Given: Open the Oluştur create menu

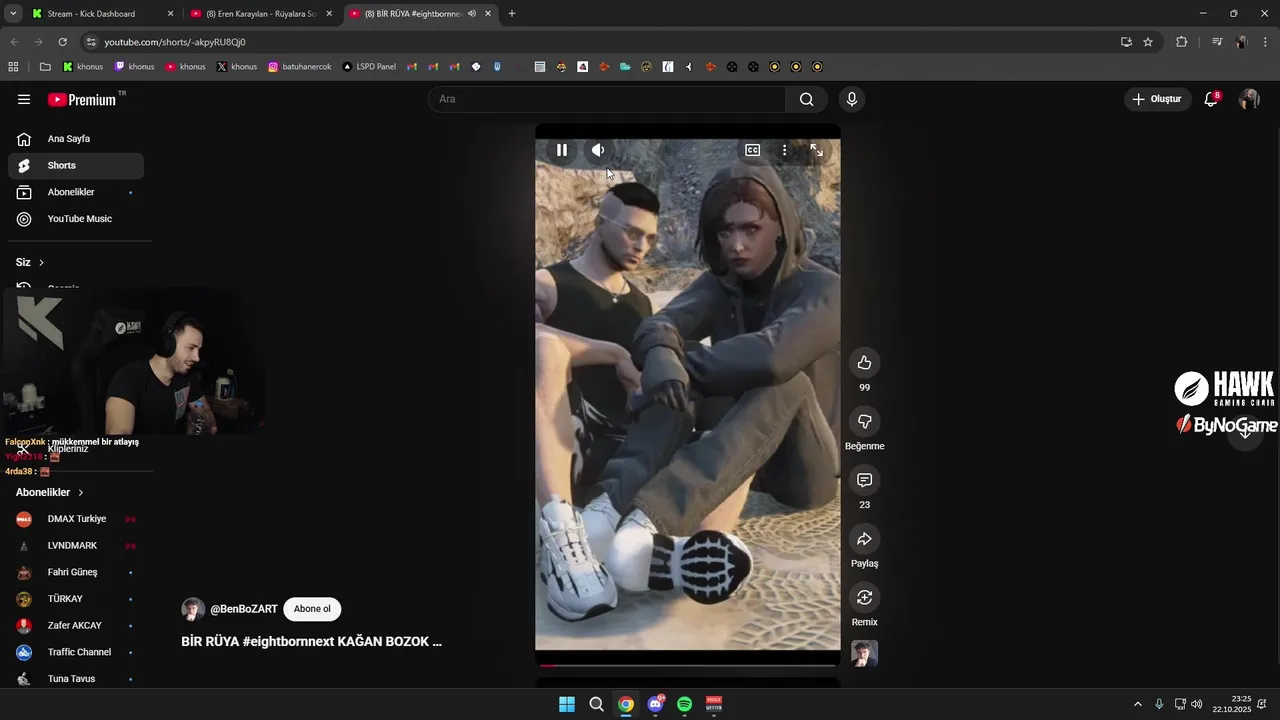Looking at the screenshot, I should tap(1157, 99).
